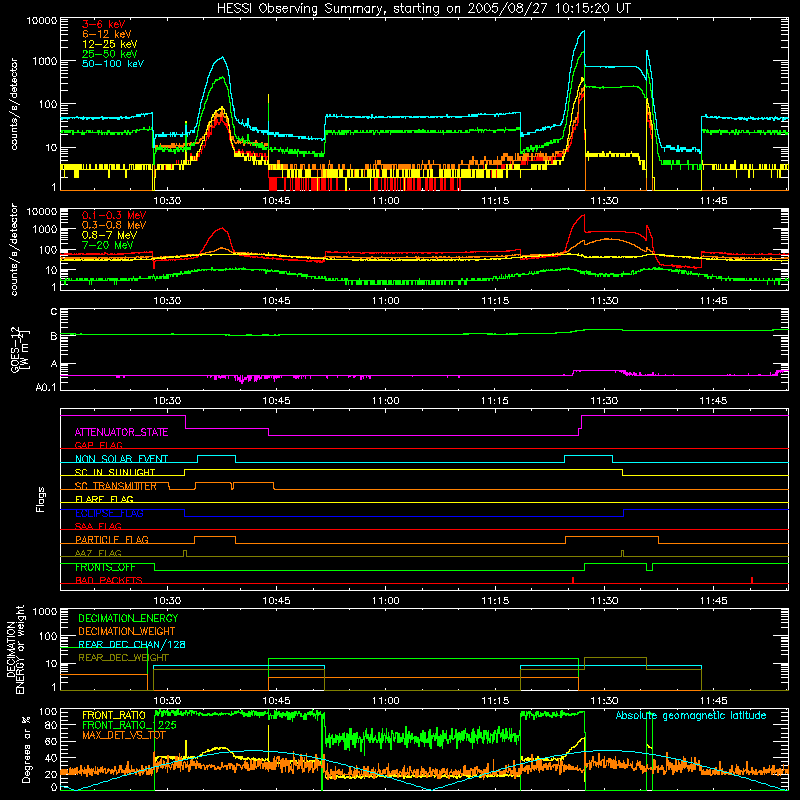The image size is (800, 800).
Task: Select the FRONTS_OFF flag label
Action: [105, 567]
